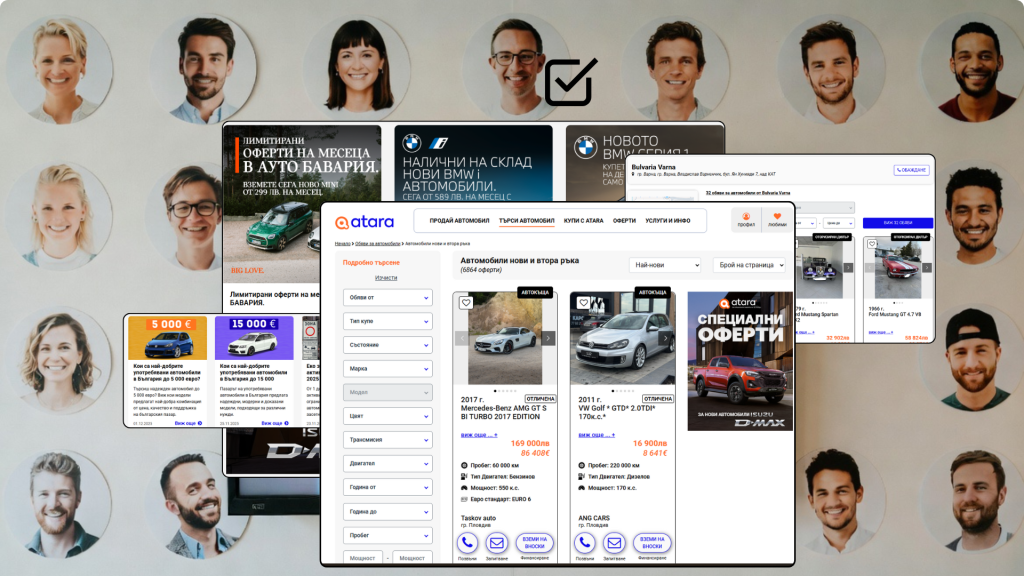Viewport: 1024px width, 576px height.
Task: Show next photo of Mercedes-Benz AMG GT S
Action: [x=548, y=338]
